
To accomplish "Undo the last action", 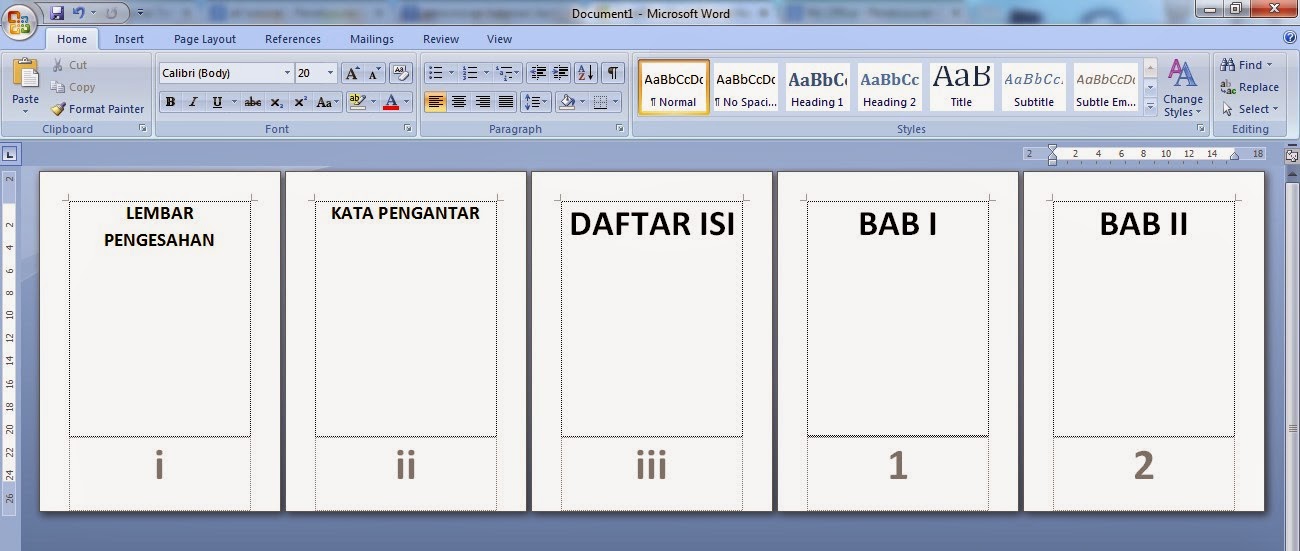I will (x=79, y=13).
